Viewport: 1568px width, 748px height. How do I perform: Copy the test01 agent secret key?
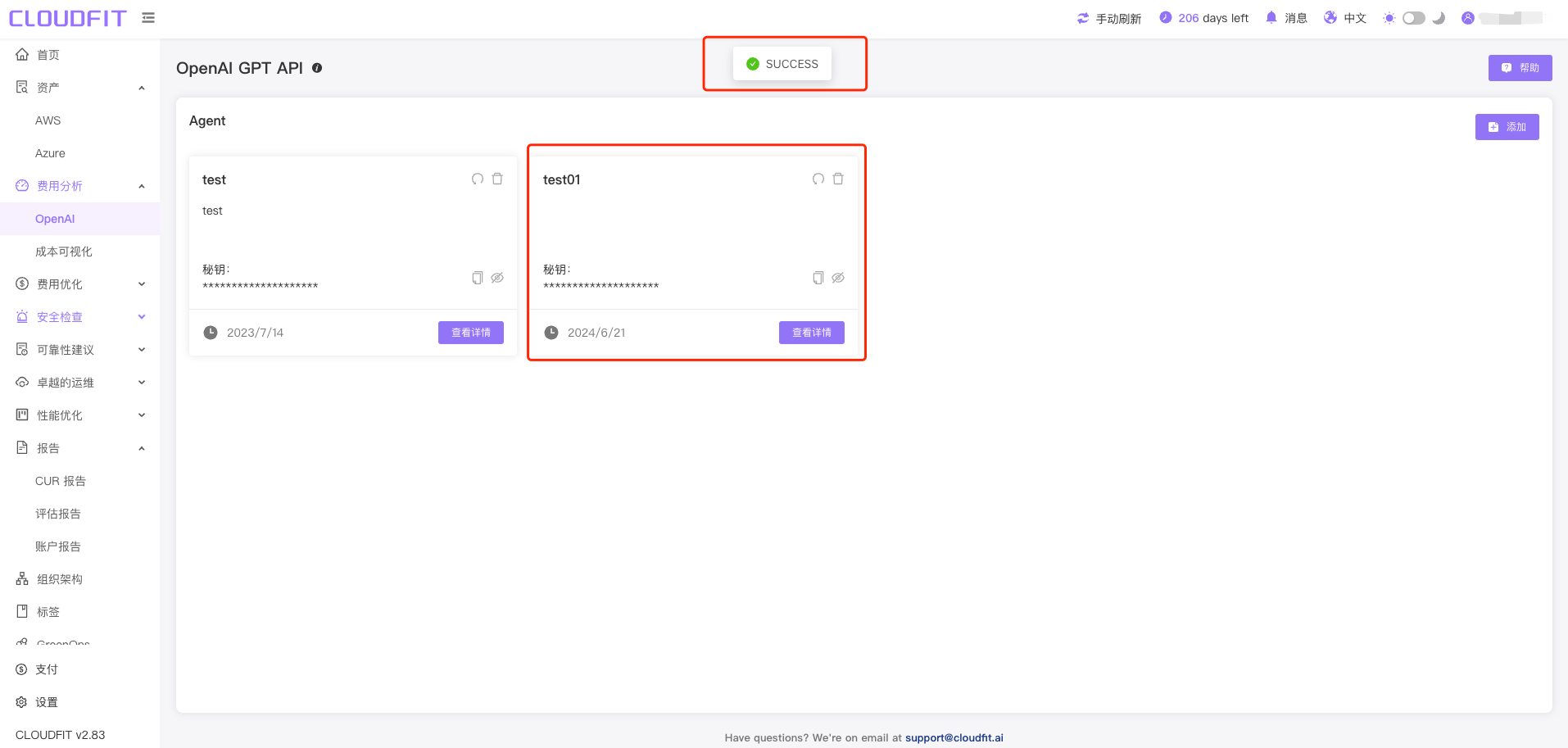(x=818, y=278)
